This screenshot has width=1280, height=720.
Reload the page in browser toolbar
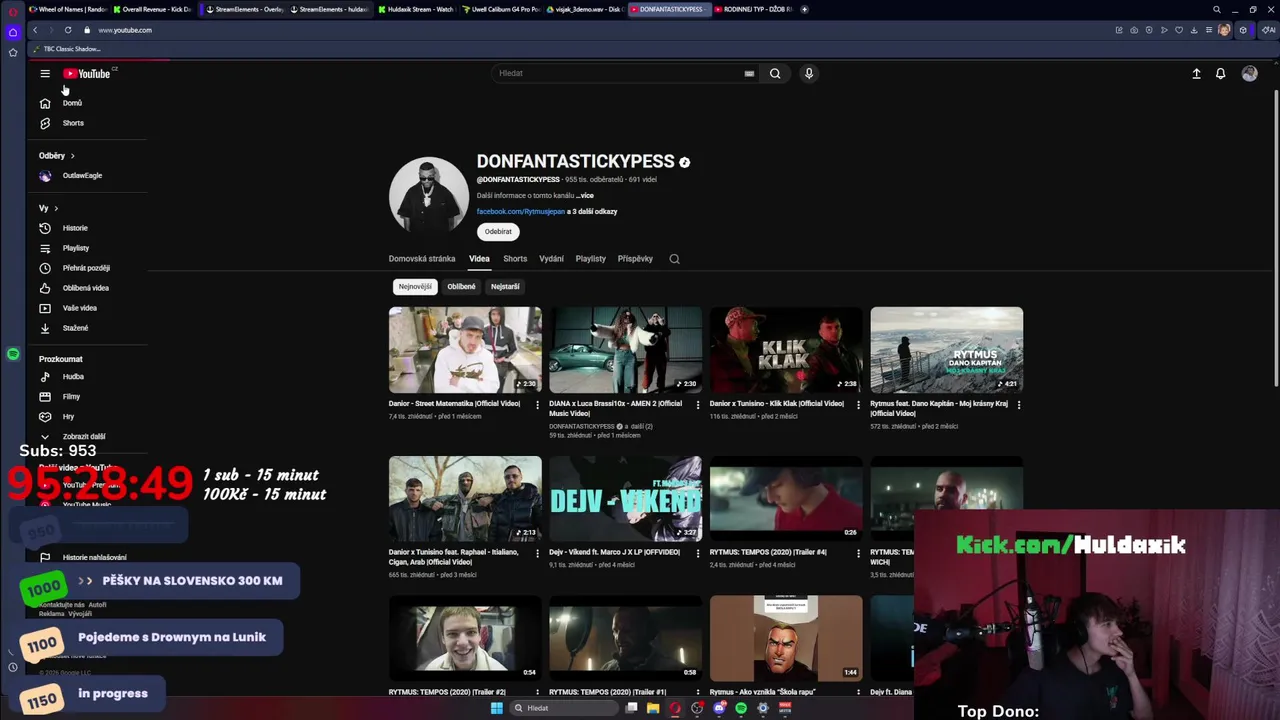pos(68,30)
